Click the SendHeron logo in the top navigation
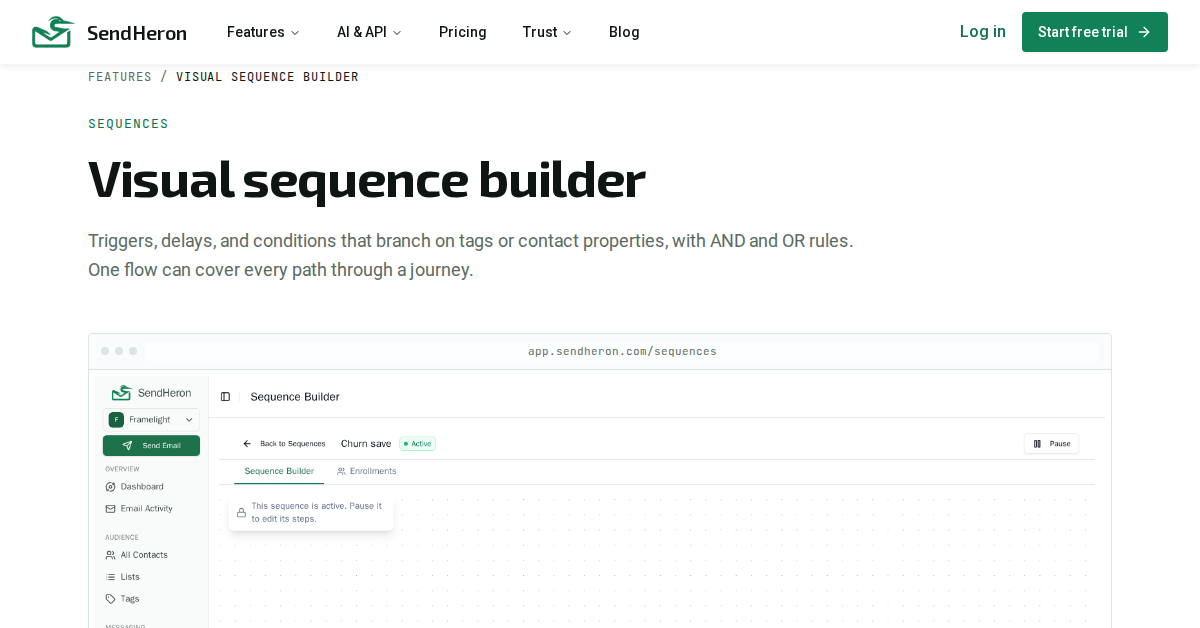Viewport: 1200px width, 628px height. tap(109, 32)
